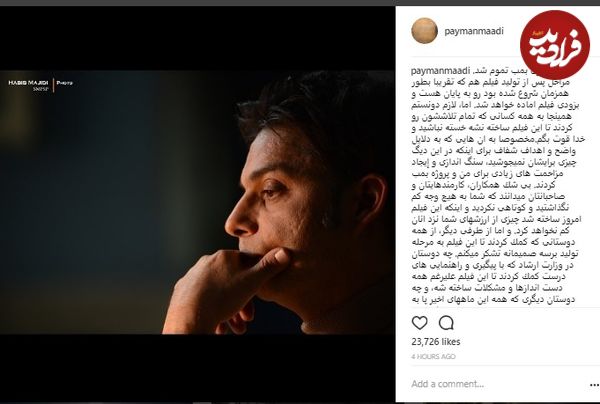Viewport: 600px width, 404px height.
Task: View who liked via 23,726 likes
Action: 436,342
